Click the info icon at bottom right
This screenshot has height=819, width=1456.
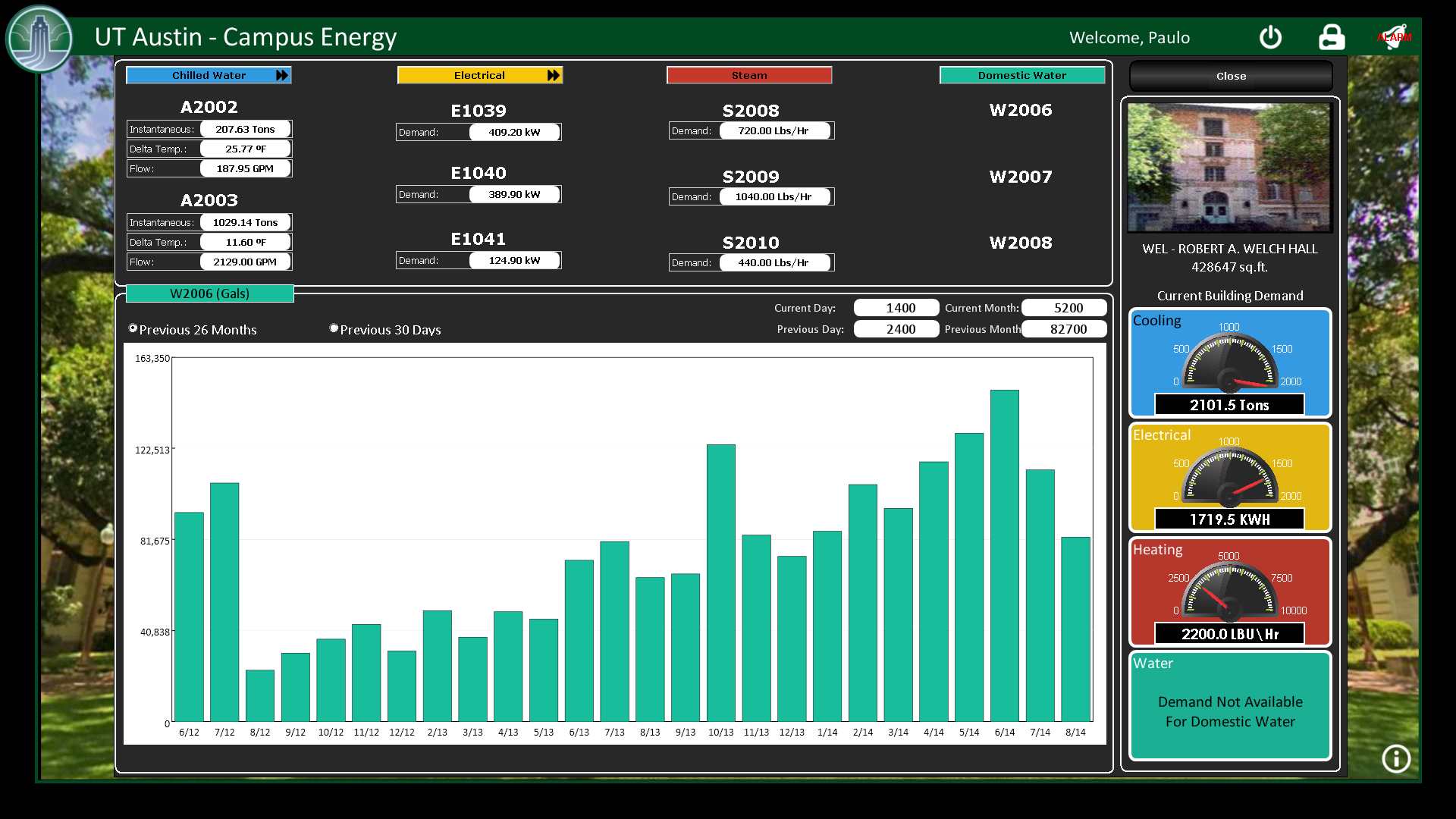pyautogui.click(x=1396, y=758)
